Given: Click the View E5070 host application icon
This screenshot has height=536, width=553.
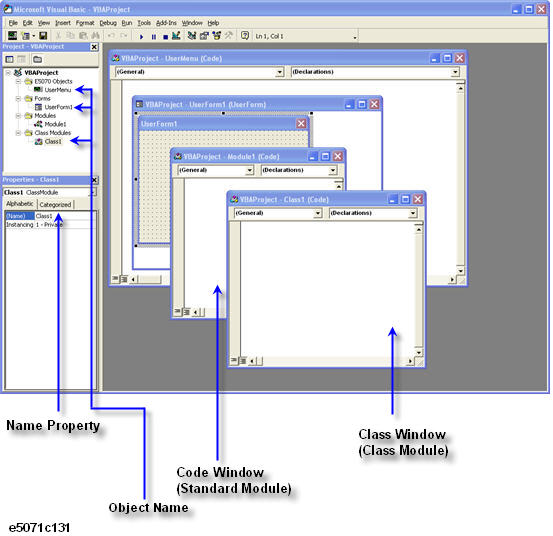Looking at the screenshot, I should 12,36.
